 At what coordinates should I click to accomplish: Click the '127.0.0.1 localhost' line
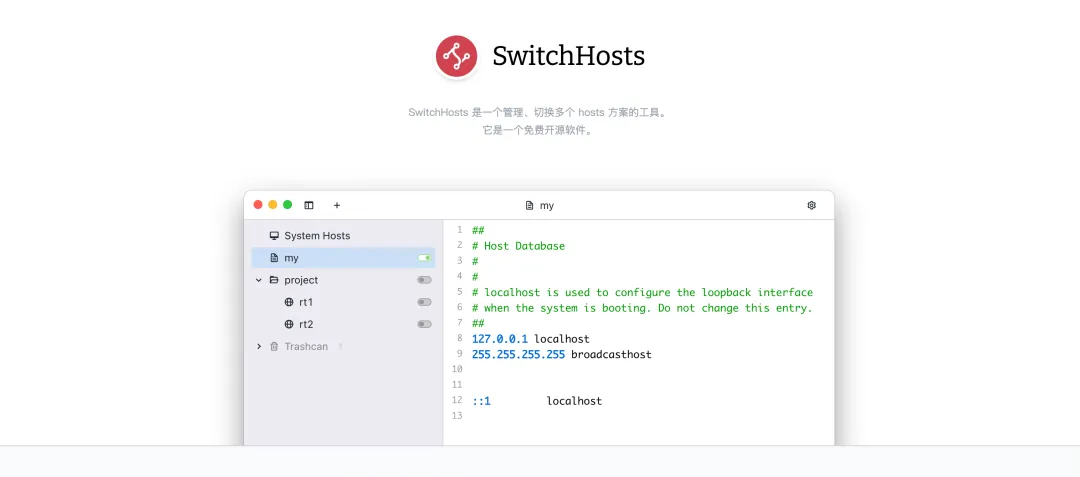click(x=531, y=339)
